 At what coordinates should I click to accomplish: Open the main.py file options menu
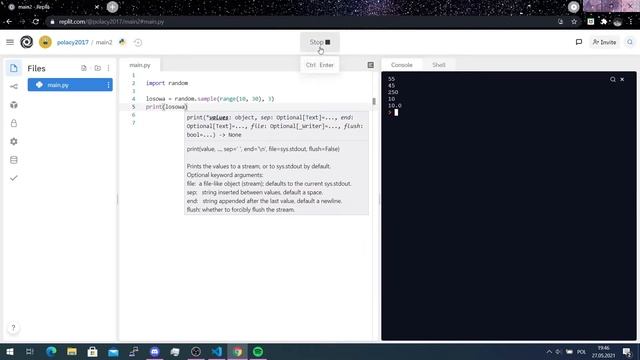click(108, 85)
